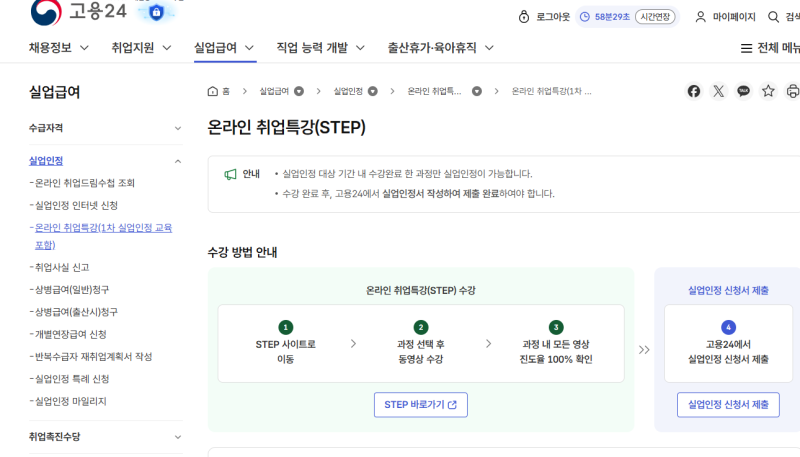Open breadcrumb 실업급여 dropdown arrow

tap(299, 91)
